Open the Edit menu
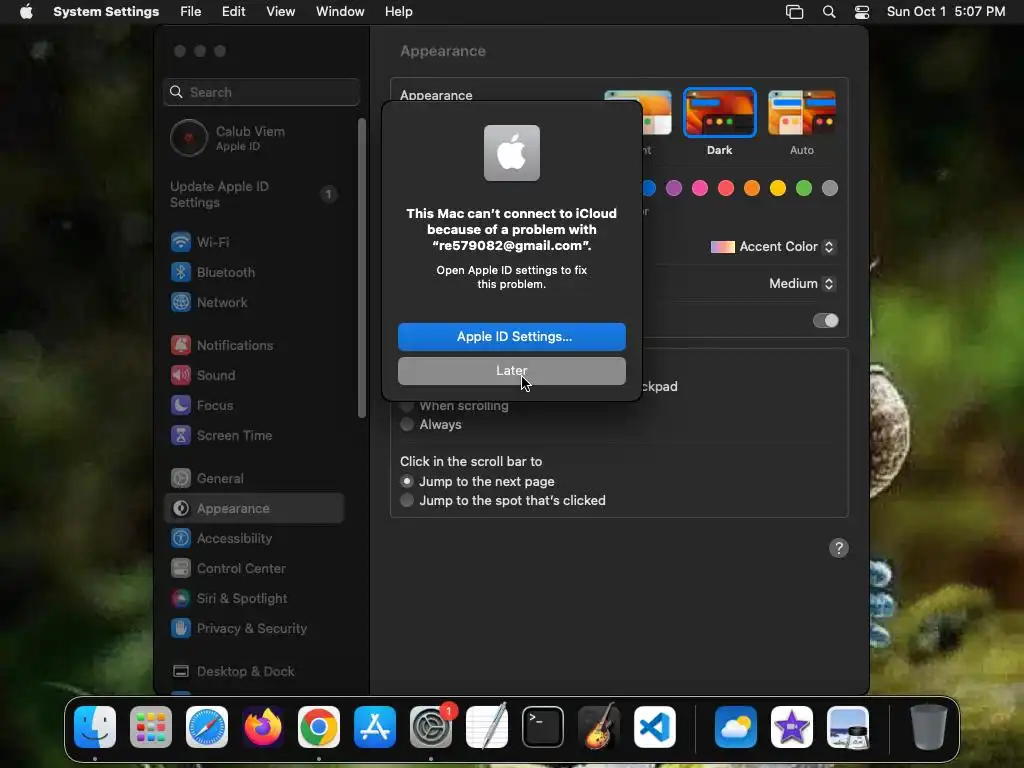This screenshot has height=768, width=1024. point(233,12)
